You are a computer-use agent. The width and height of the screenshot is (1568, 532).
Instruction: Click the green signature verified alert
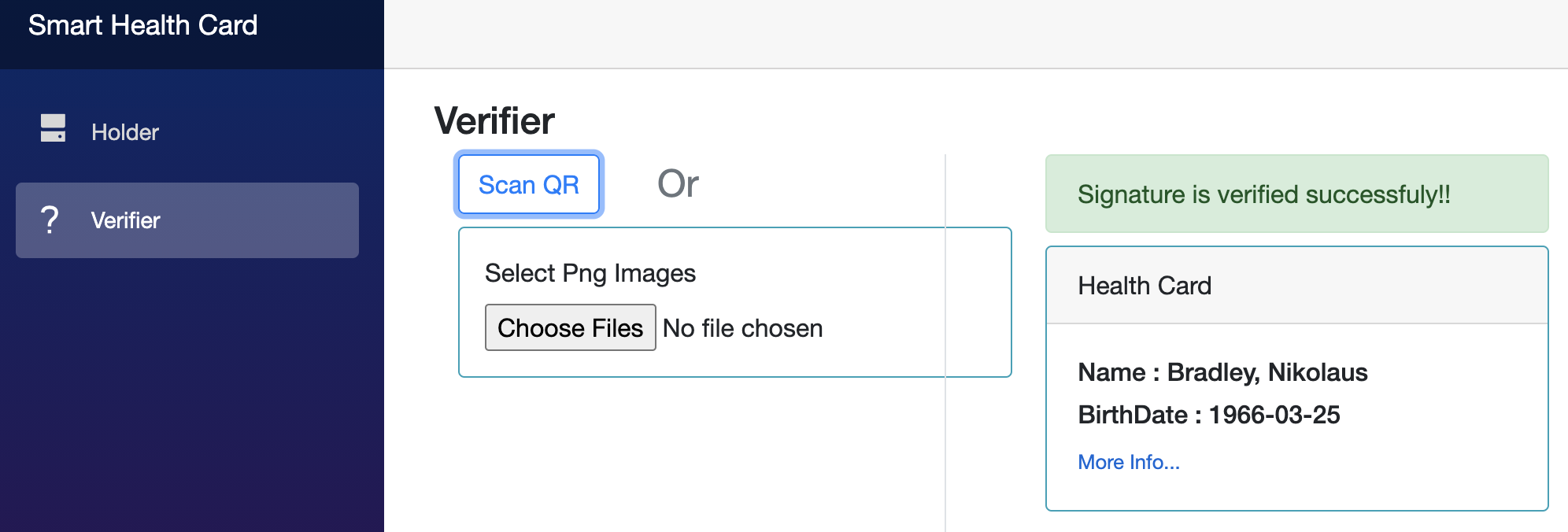(x=1296, y=194)
